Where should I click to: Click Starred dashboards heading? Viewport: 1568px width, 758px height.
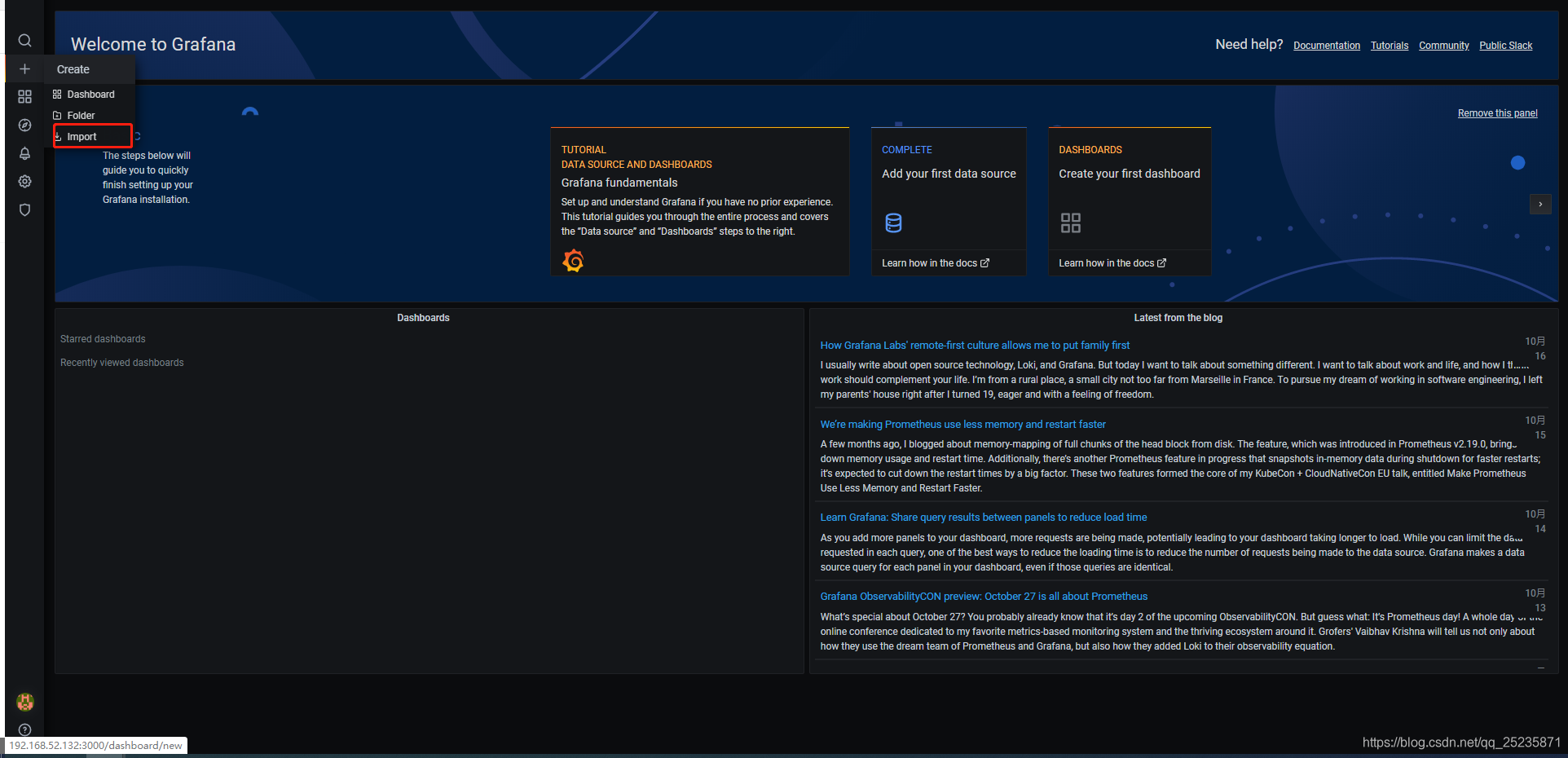click(103, 339)
